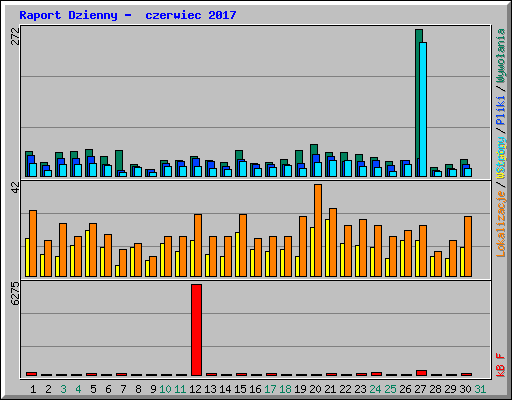Image resolution: width=512 pixels, height=400 pixels.
Task: Click day label 1 on the axis
Action: coord(33,389)
